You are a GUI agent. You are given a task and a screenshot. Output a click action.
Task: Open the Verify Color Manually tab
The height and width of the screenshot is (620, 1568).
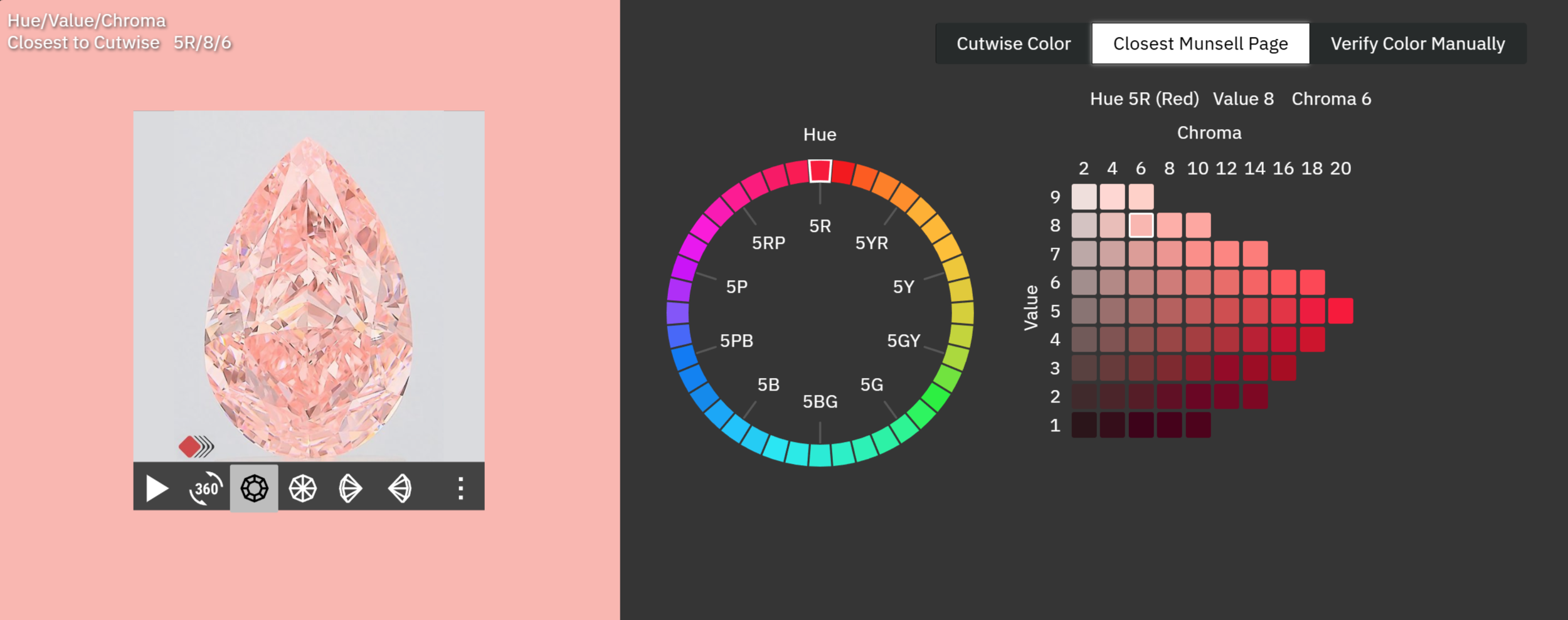pos(1417,44)
